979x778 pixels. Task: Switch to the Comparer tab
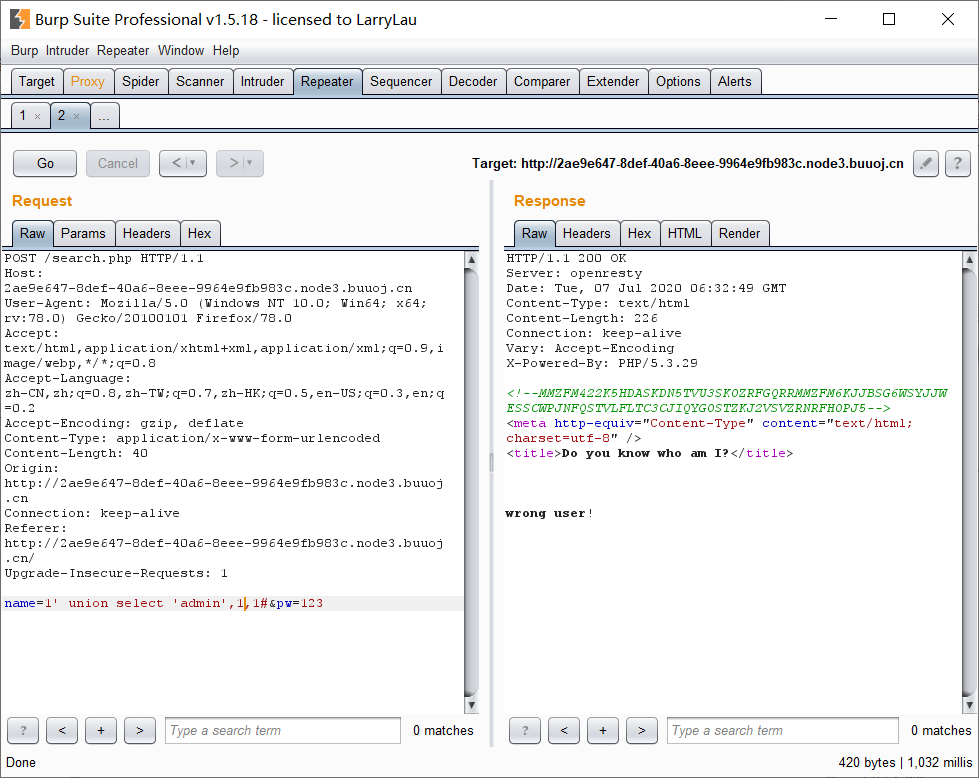tap(542, 82)
